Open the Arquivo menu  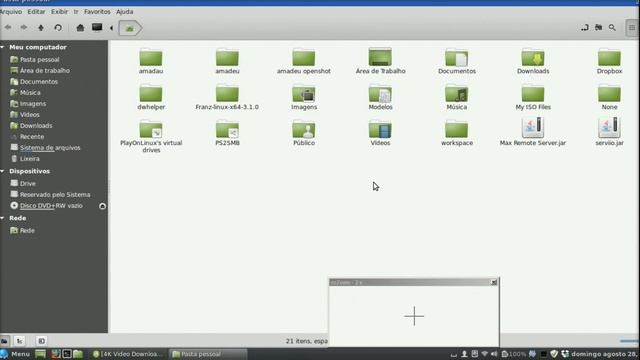(x=11, y=12)
